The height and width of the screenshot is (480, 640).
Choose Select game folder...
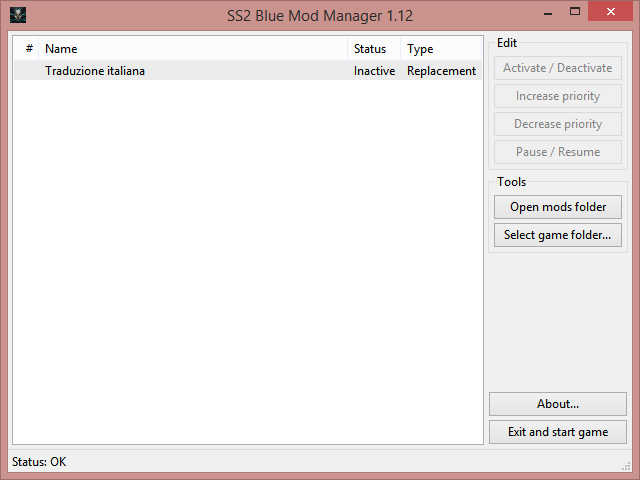click(558, 235)
